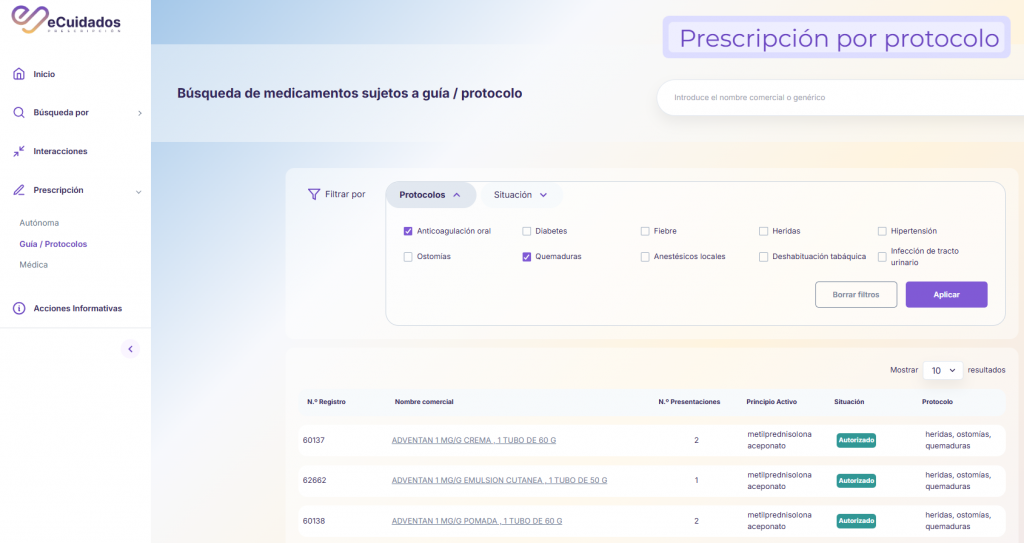The image size is (1024, 543).
Task: Check the Diabetes checkbox
Action: click(x=526, y=231)
